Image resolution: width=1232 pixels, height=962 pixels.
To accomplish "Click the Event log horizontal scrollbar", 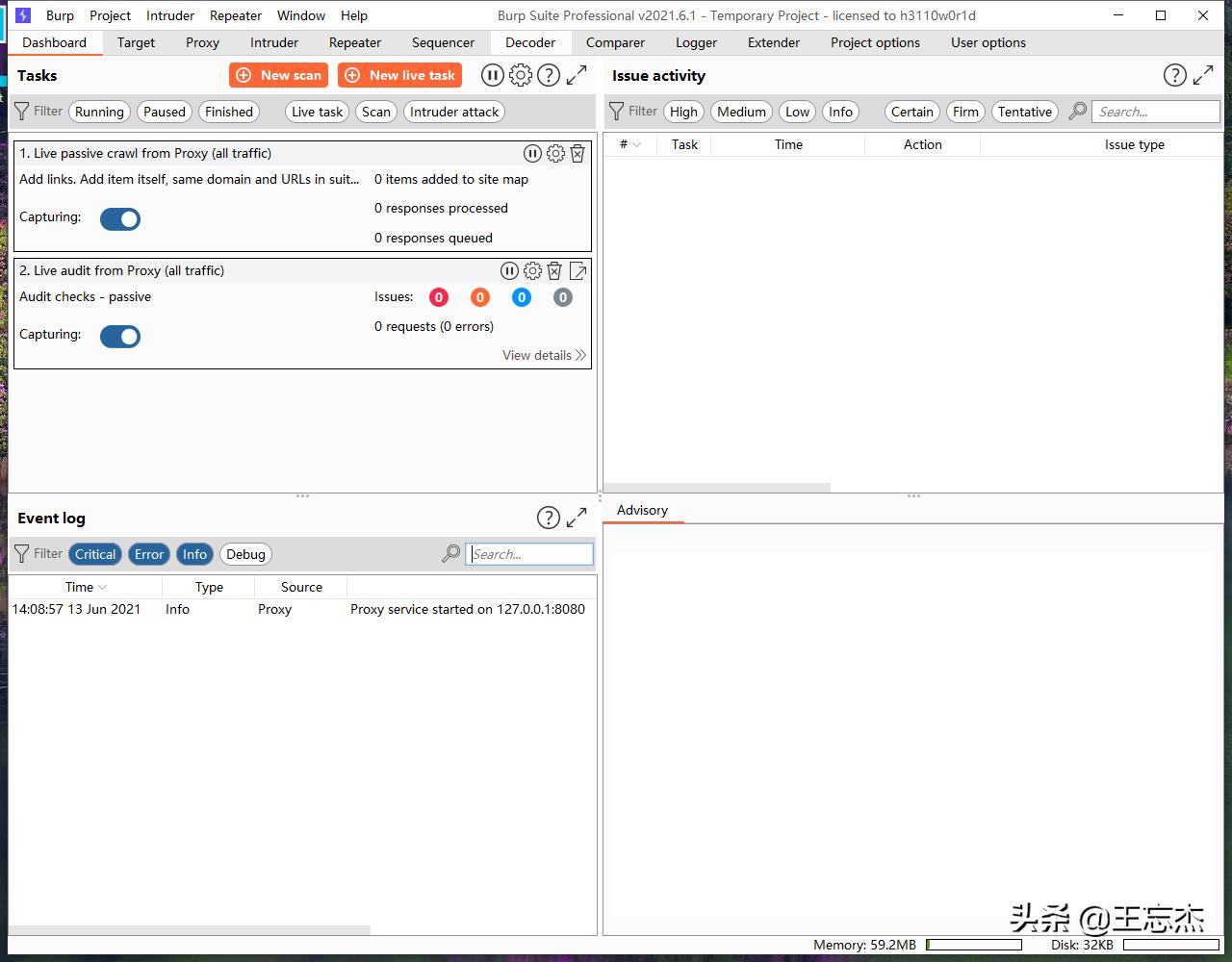I will click(190, 930).
